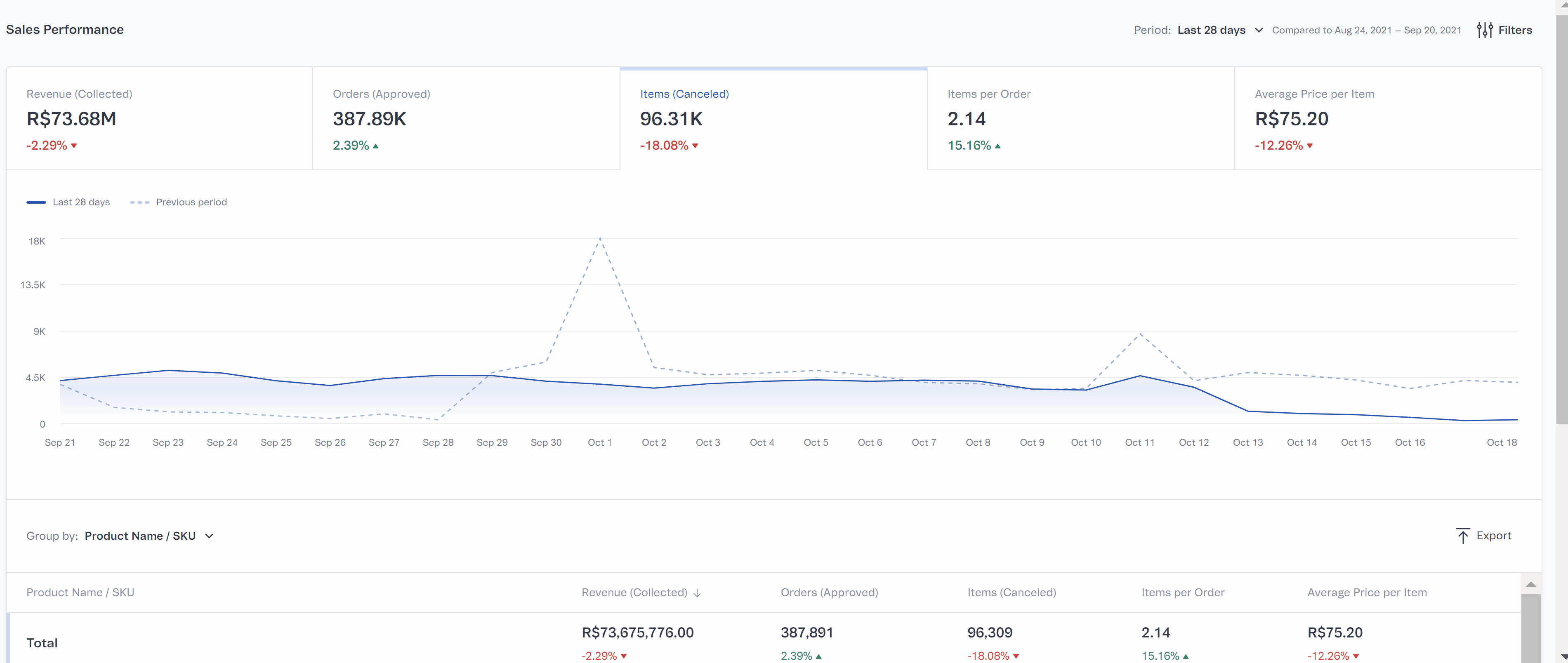Switch to the Items per Order tab
The image size is (1568, 663).
coord(1080,119)
